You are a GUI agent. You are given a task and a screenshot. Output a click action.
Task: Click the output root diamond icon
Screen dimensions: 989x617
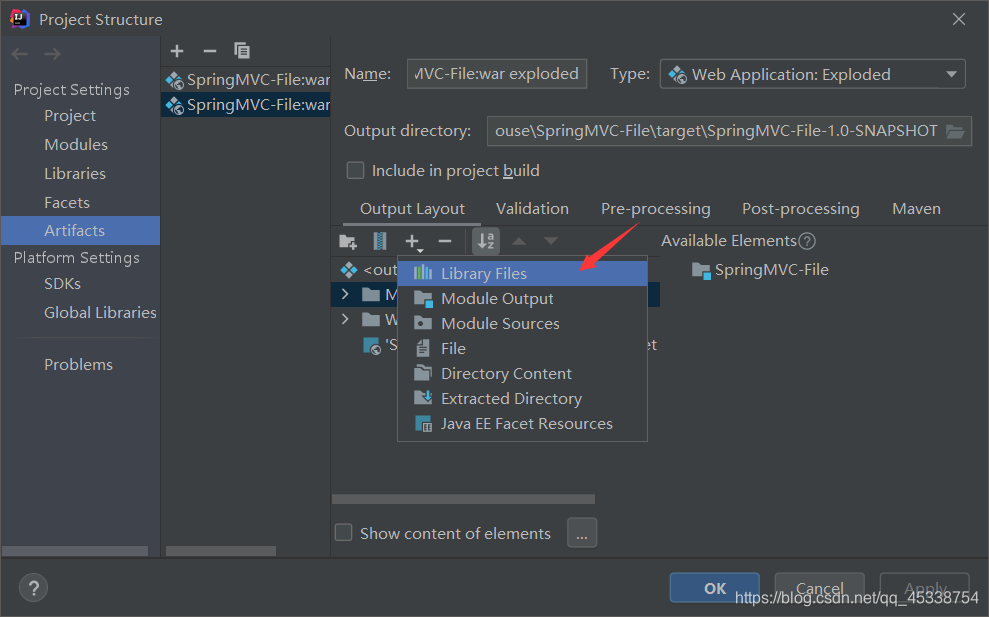tap(349, 270)
